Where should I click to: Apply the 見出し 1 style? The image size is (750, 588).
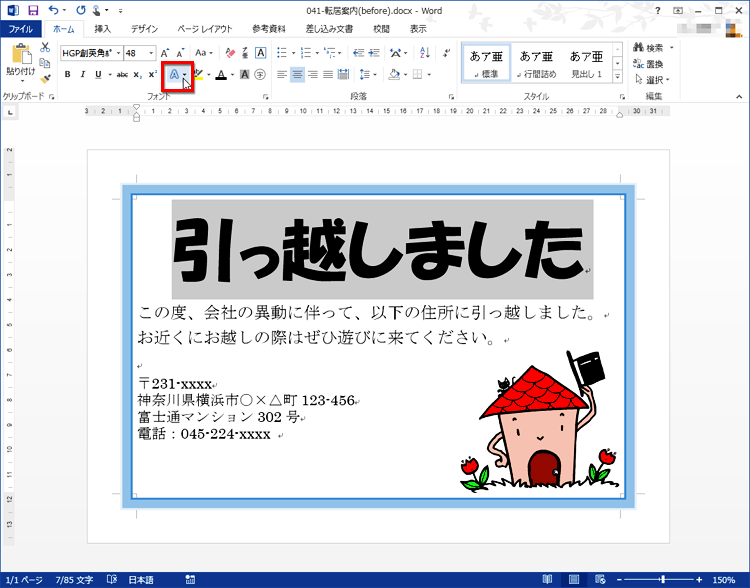586,64
